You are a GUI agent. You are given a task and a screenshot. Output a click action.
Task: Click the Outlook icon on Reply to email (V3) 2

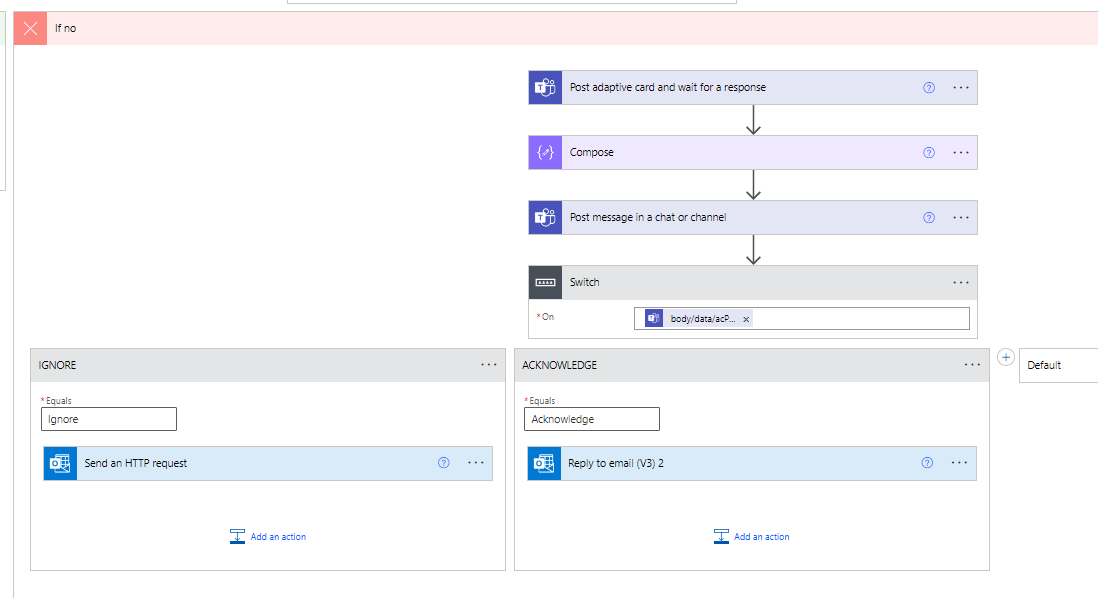[x=543, y=463]
